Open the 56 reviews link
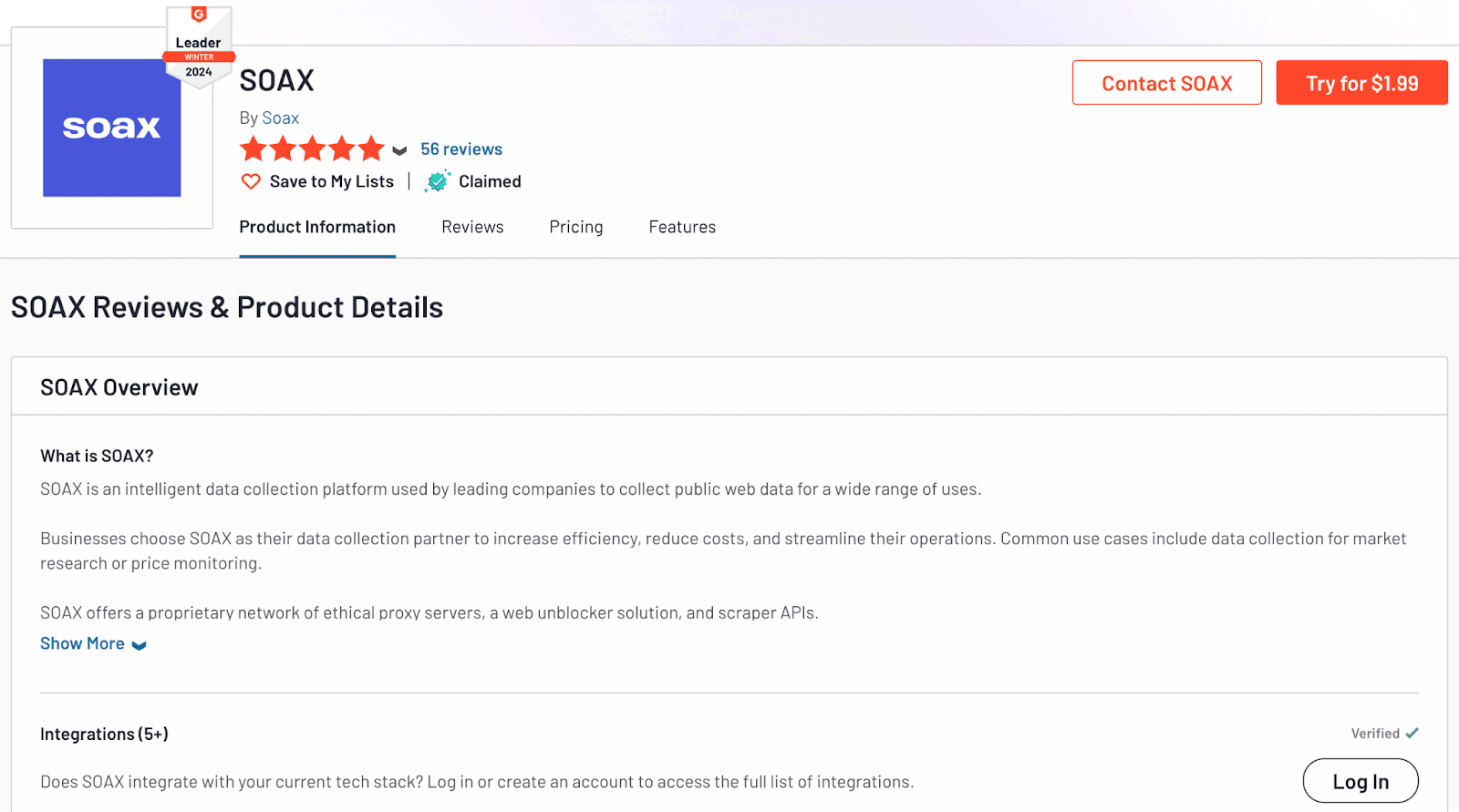 tap(461, 149)
